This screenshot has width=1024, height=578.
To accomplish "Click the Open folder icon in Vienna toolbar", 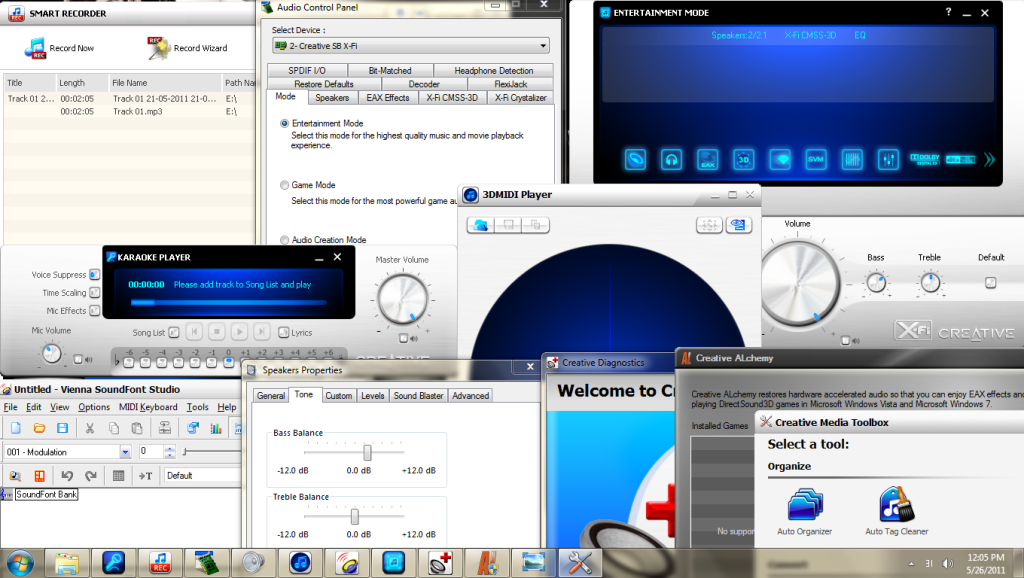I will [39, 428].
